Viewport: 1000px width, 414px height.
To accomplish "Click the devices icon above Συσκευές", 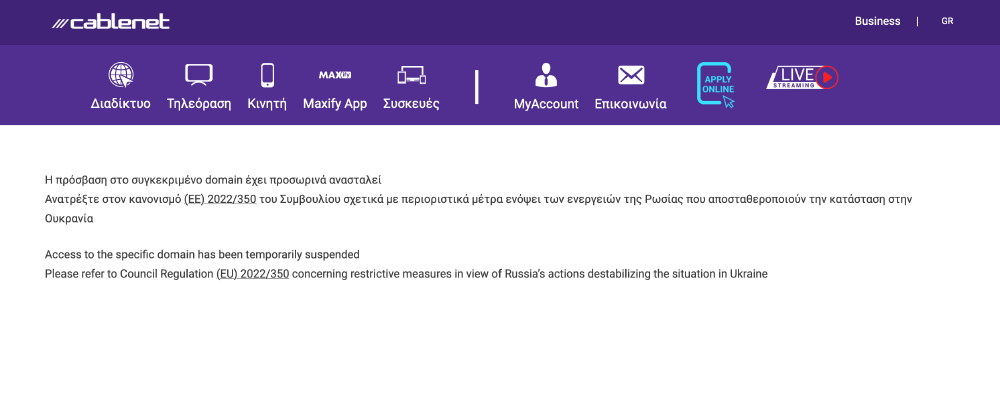I will tap(411, 75).
